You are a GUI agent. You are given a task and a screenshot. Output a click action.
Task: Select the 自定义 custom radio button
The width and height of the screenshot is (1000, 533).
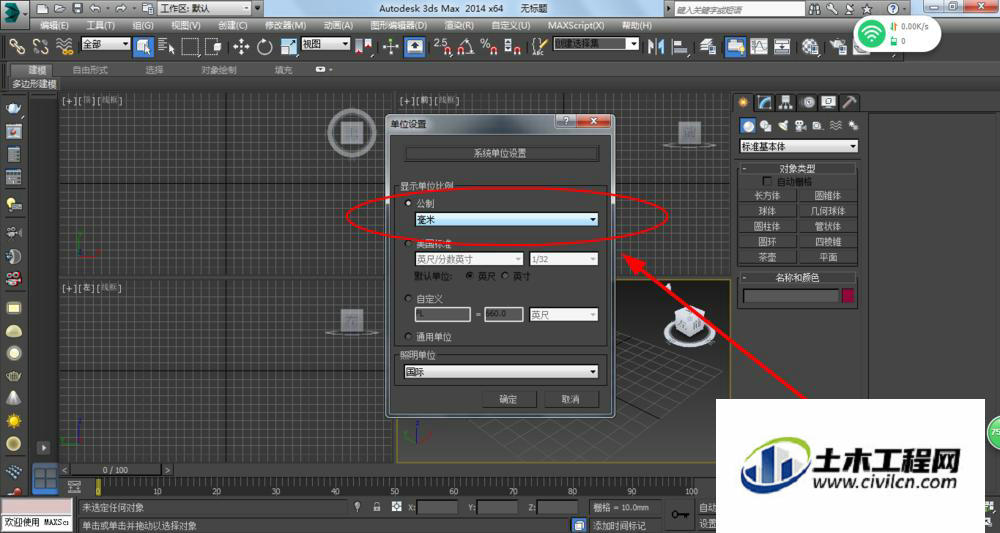pyautogui.click(x=408, y=298)
